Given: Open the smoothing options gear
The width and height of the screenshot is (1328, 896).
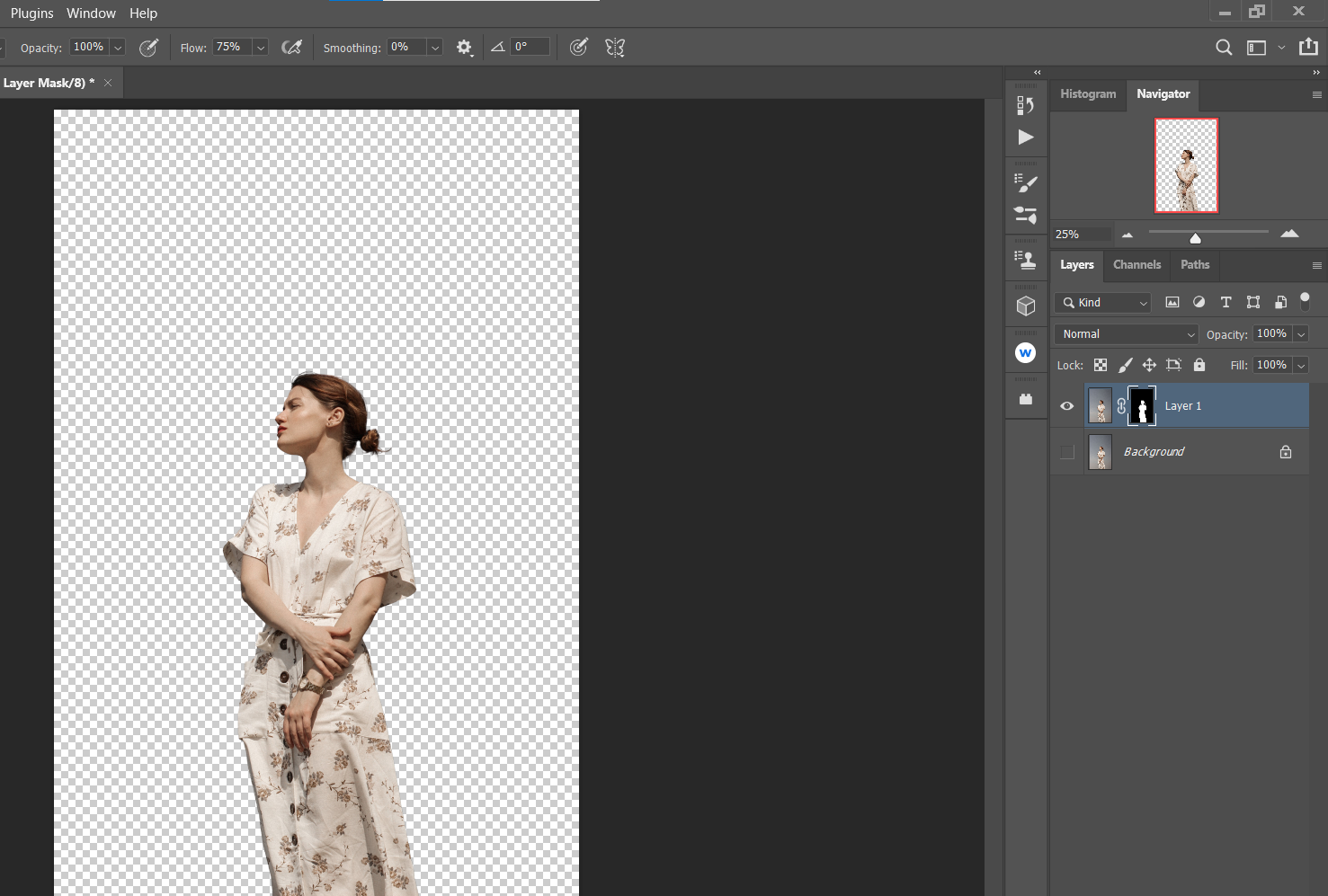Looking at the screenshot, I should pos(464,48).
